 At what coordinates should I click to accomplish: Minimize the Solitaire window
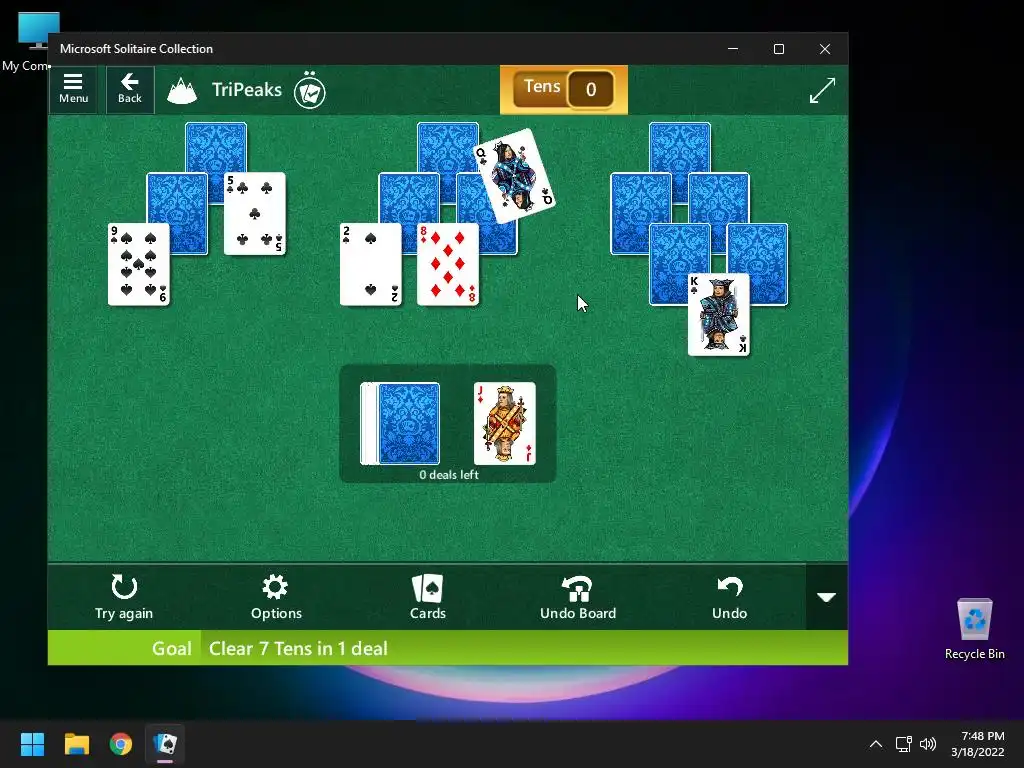click(733, 49)
